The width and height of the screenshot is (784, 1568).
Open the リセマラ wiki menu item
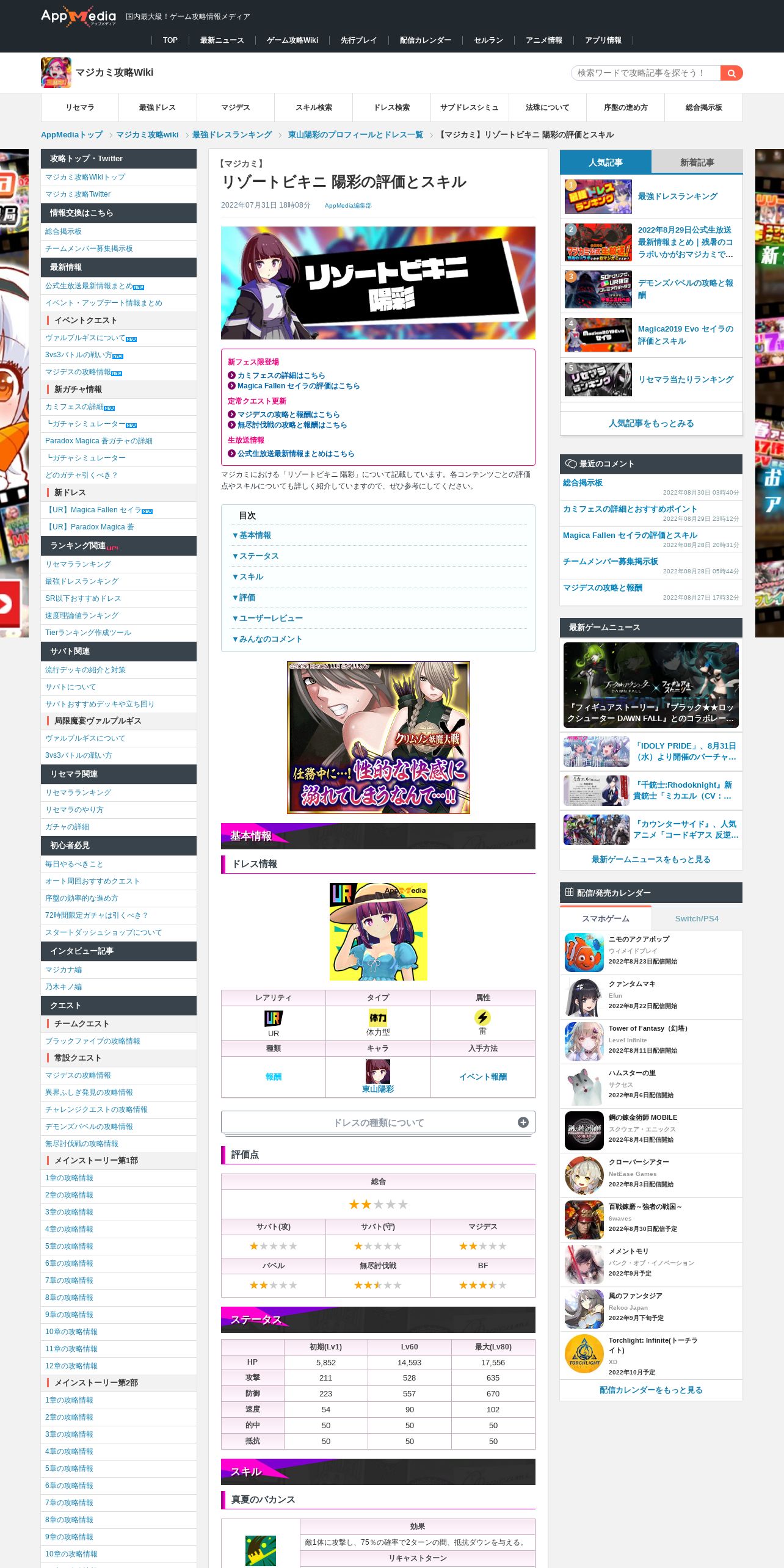coord(80,107)
